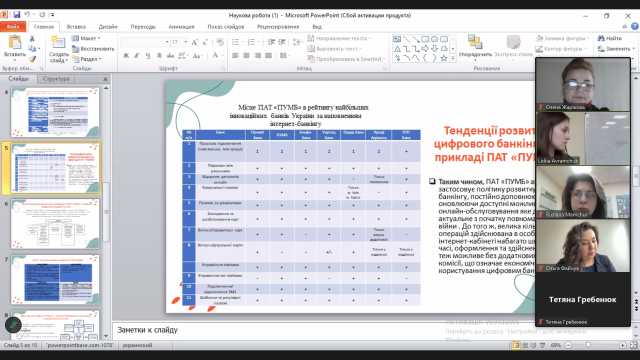Open the font size dropdown
The height and width of the screenshot is (360, 640).
click(x=186, y=42)
